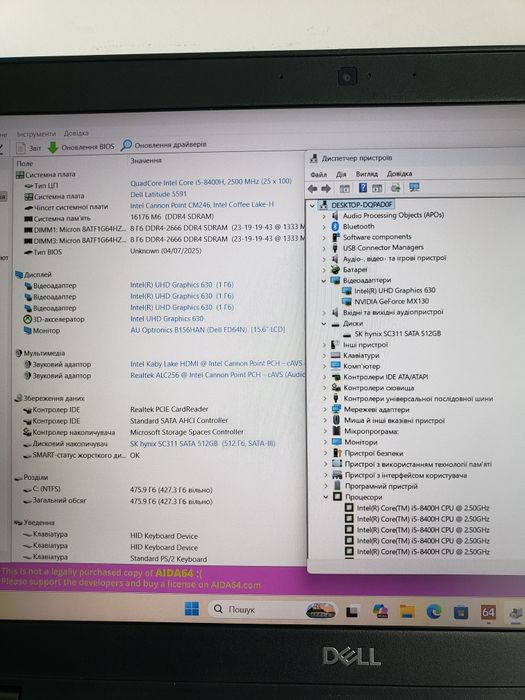525x700 pixels.
Task: Click Оновлення BIOS button in AIDA64
Action: [x=81, y=147]
